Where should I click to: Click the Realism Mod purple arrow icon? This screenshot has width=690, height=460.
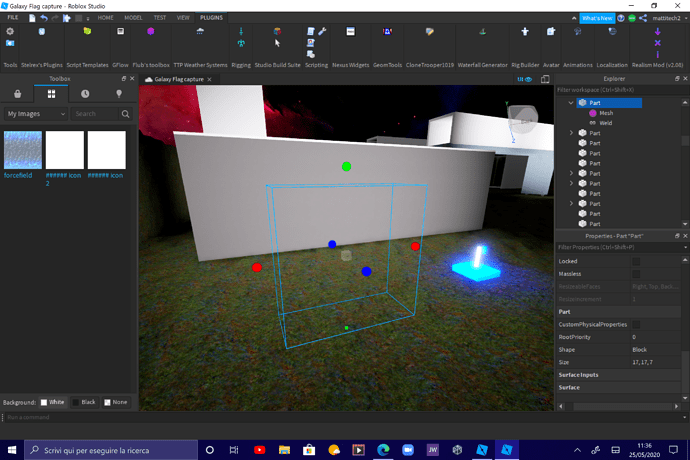point(657,31)
